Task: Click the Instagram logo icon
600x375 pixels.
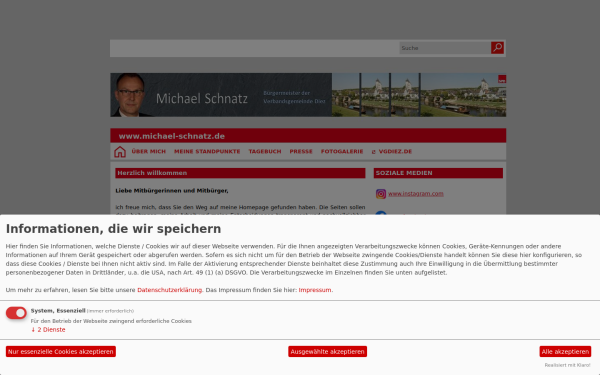Action: pyautogui.click(x=381, y=194)
